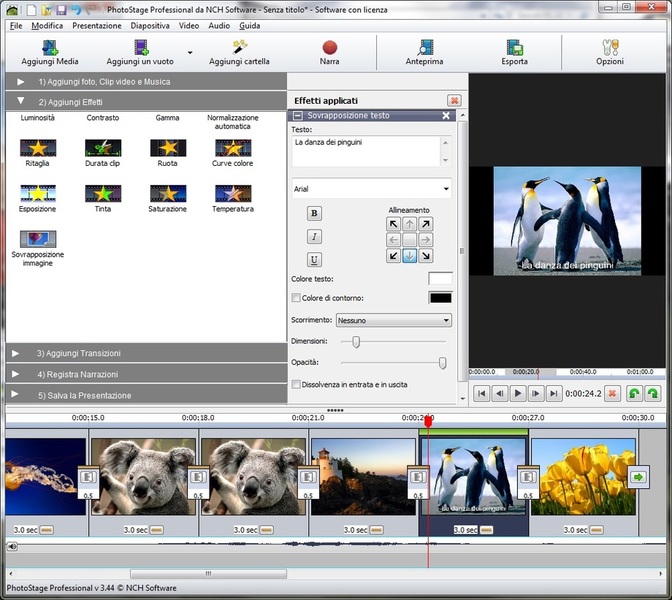Rotate slide left with green arrow
The height and width of the screenshot is (600, 672).
pos(634,393)
